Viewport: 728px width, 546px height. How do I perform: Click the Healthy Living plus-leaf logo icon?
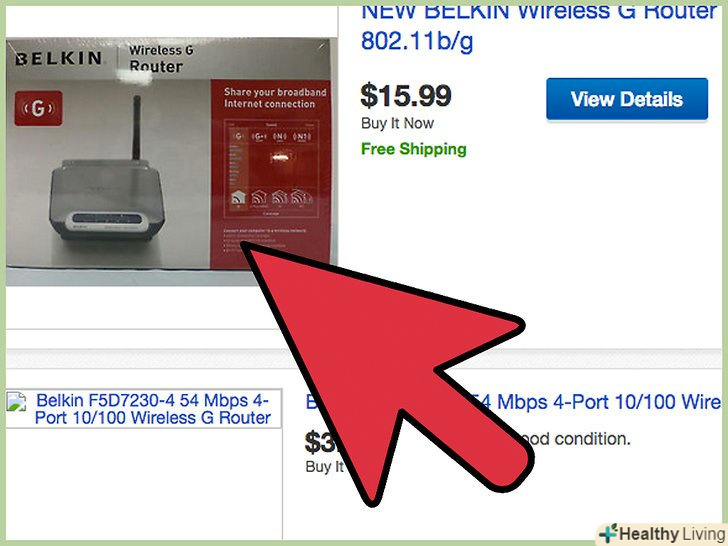click(x=609, y=533)
